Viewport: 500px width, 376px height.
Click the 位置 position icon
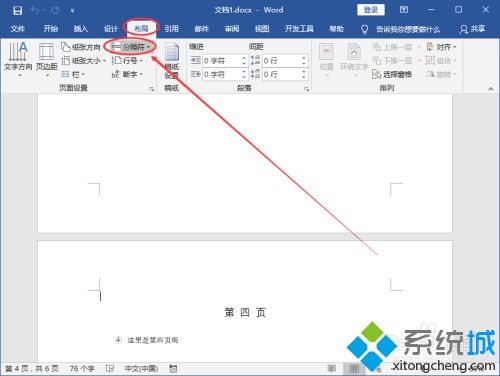coord(326,59)
